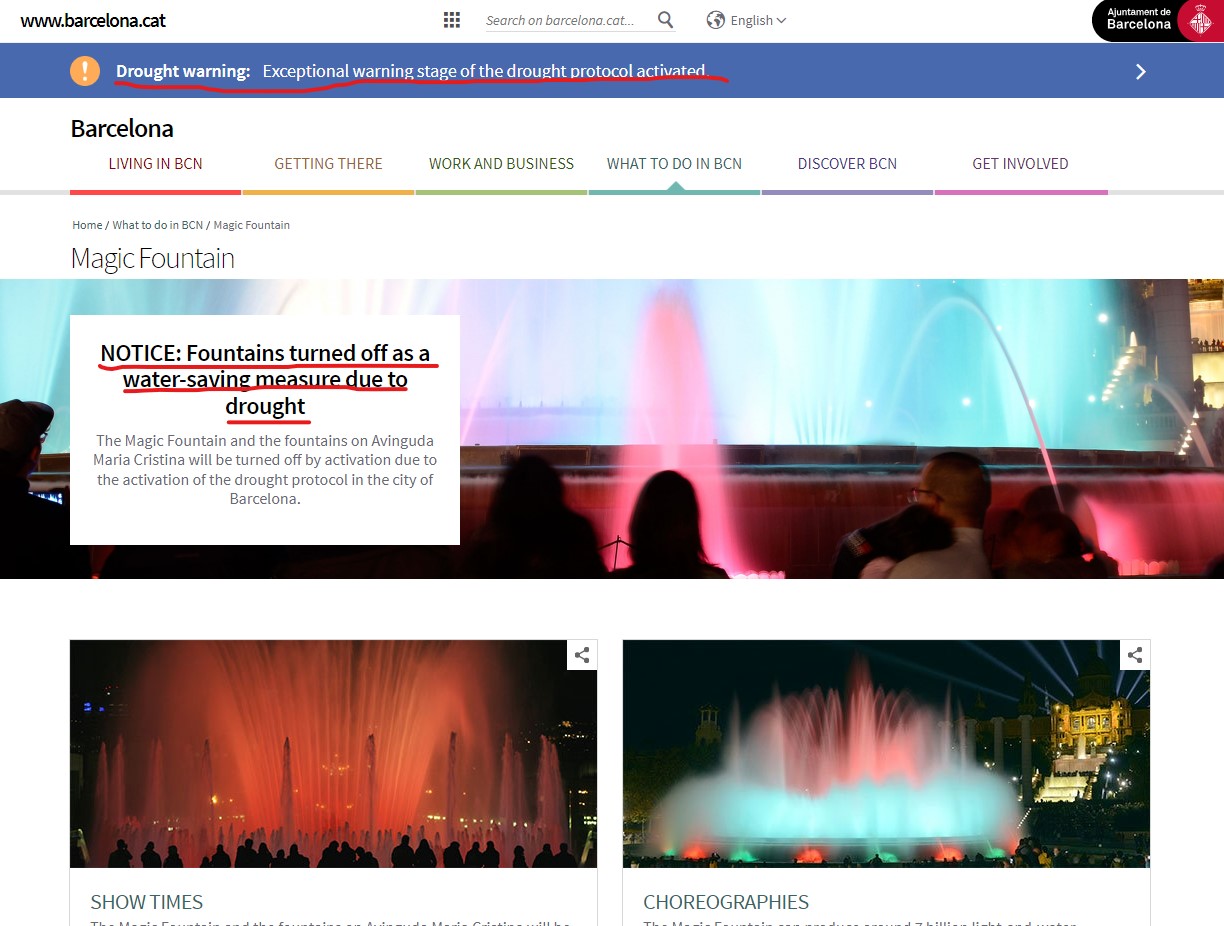Viewport: 1224px width, 926px height.
Task: Open the SHOW TIMES card heading
Action: point(147,902)
